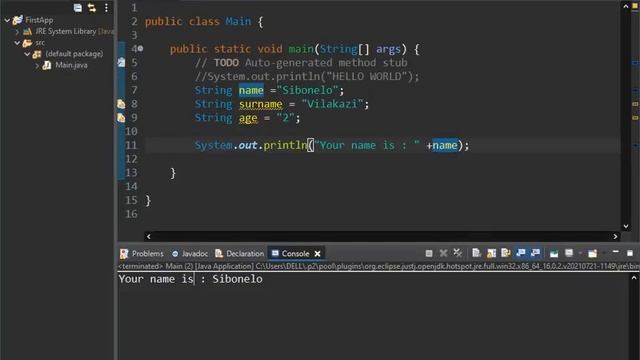The width and height of the screenshot is (640, 360).
Task: Click overview ruler warning for line 8
Action: (635, 104)
